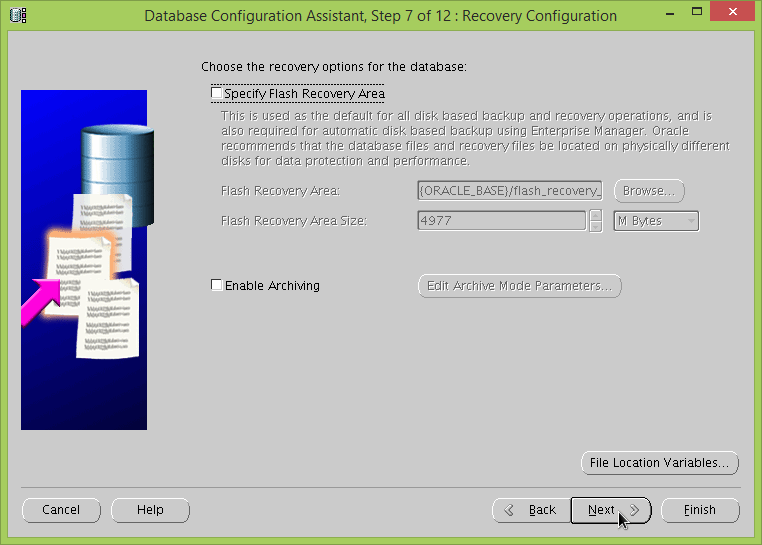The image size is (762, 545).
Task: Decrease recovery area size with down arrow
Action: pyautogui.click(x=596, y=226)
